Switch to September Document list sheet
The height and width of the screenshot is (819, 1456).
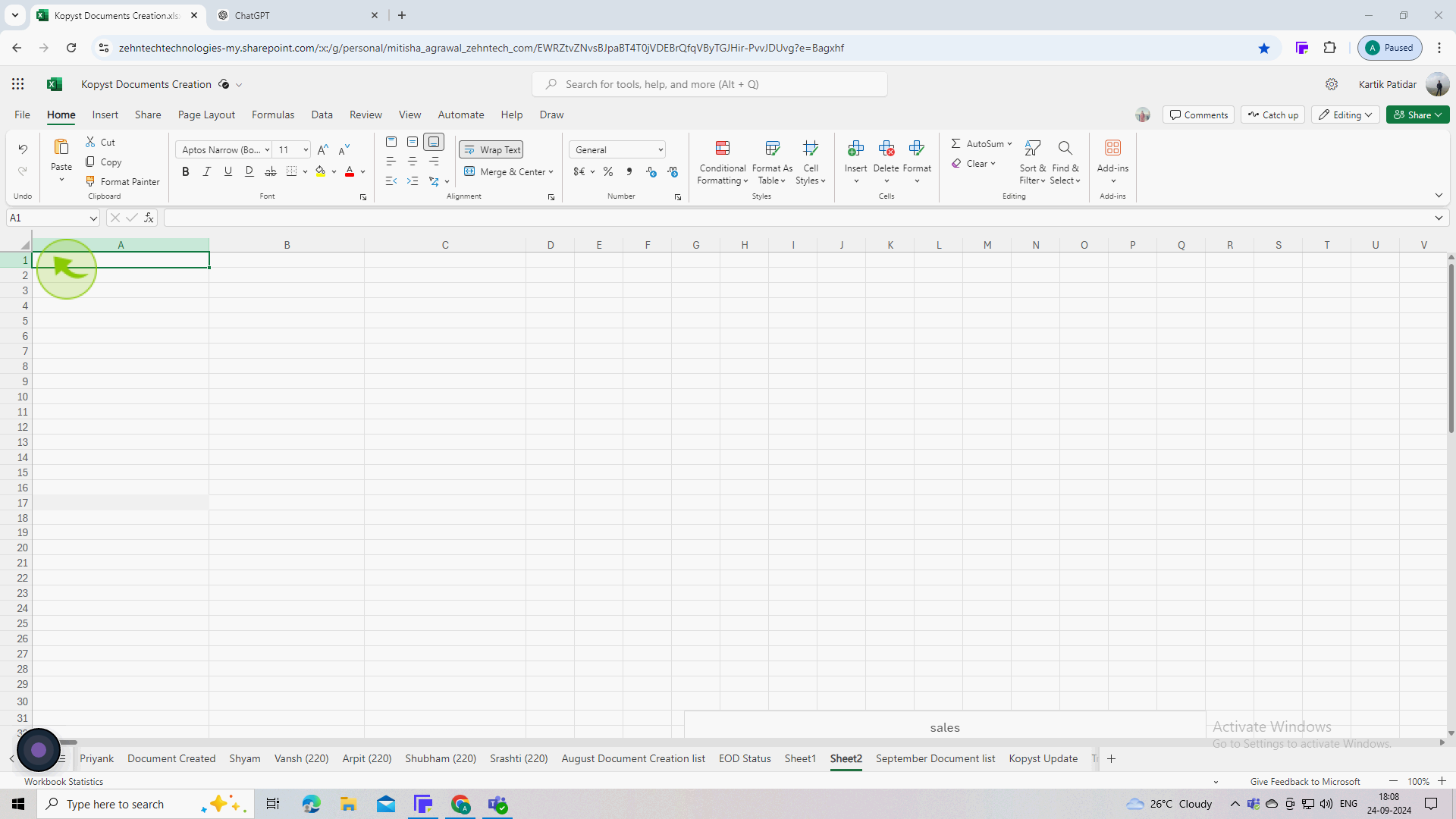[x=935, y=758]
